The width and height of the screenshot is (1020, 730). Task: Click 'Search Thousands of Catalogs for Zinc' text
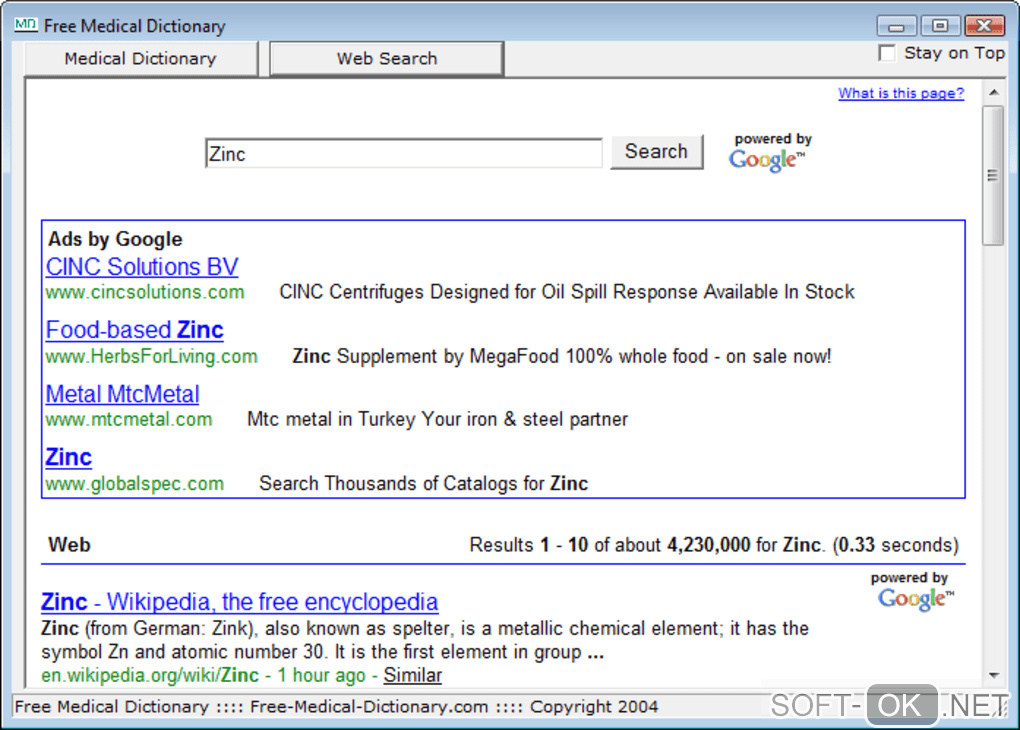point(423,483)
